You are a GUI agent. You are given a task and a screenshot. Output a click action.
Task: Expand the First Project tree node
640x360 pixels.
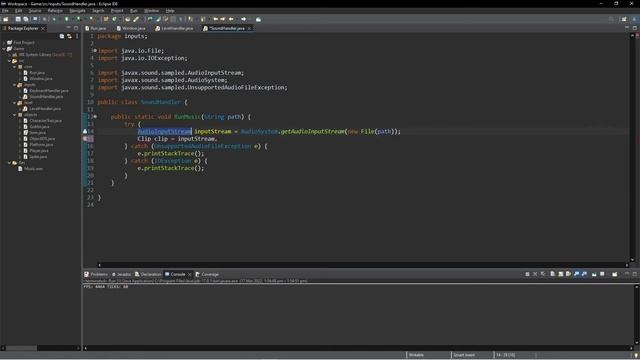4,42
